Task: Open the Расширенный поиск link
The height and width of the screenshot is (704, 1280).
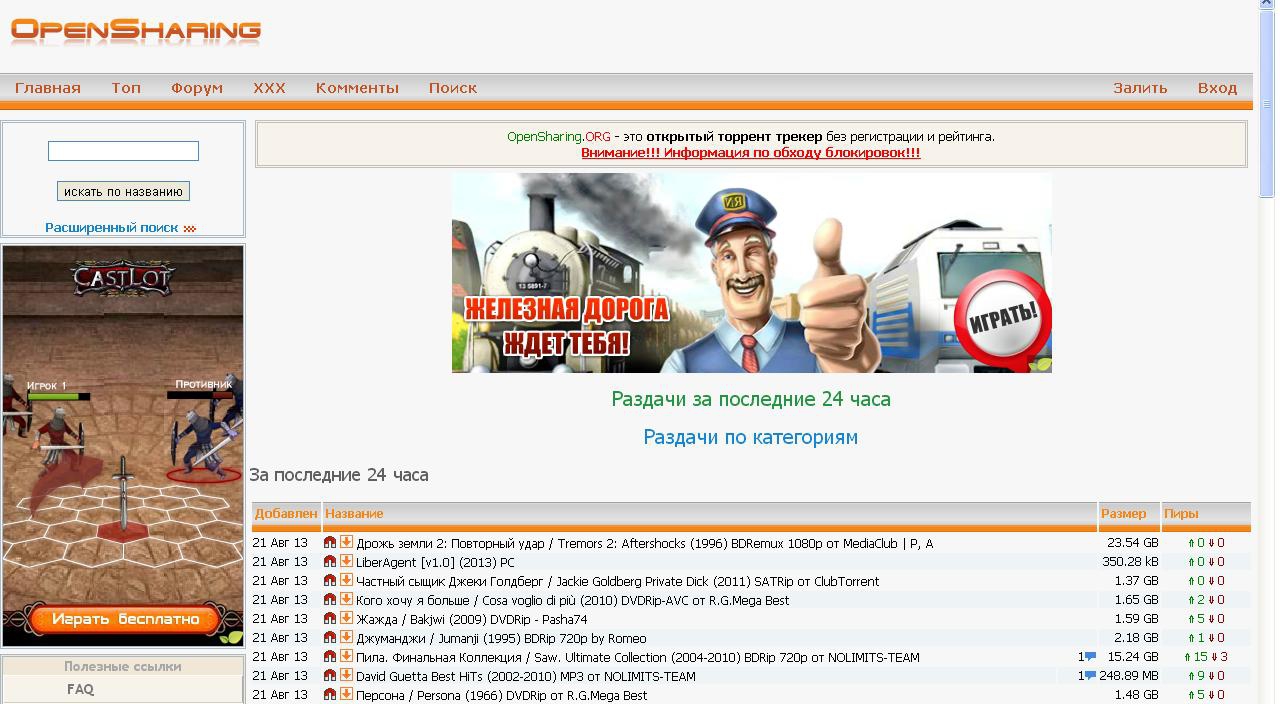Action: [112, 227]
